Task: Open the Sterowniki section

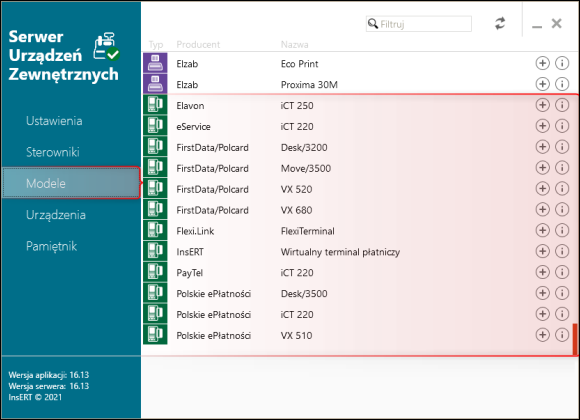Action: click(53, 152)
